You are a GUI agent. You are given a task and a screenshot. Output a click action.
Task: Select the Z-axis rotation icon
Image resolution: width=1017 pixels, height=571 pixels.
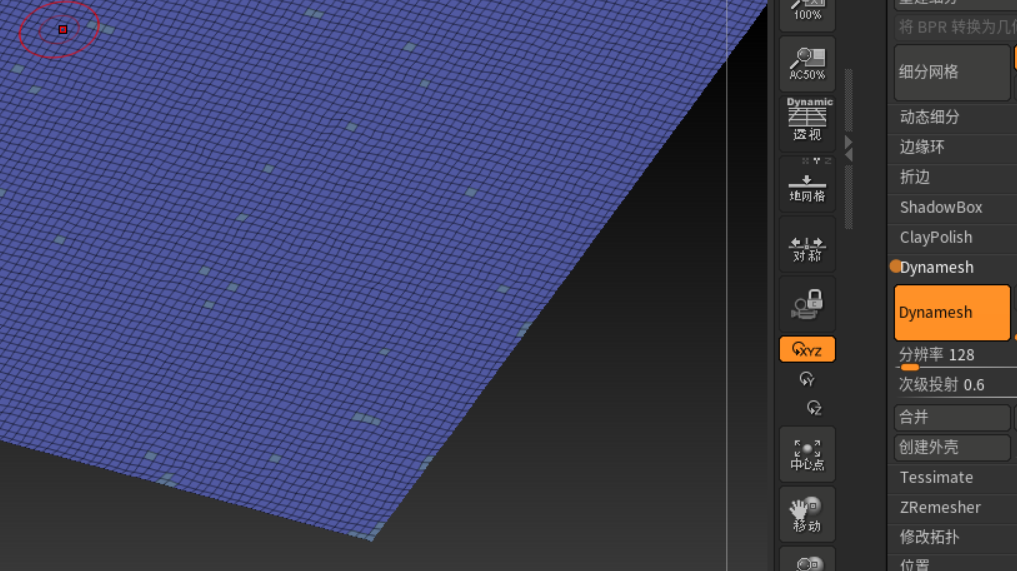(814, 408)
